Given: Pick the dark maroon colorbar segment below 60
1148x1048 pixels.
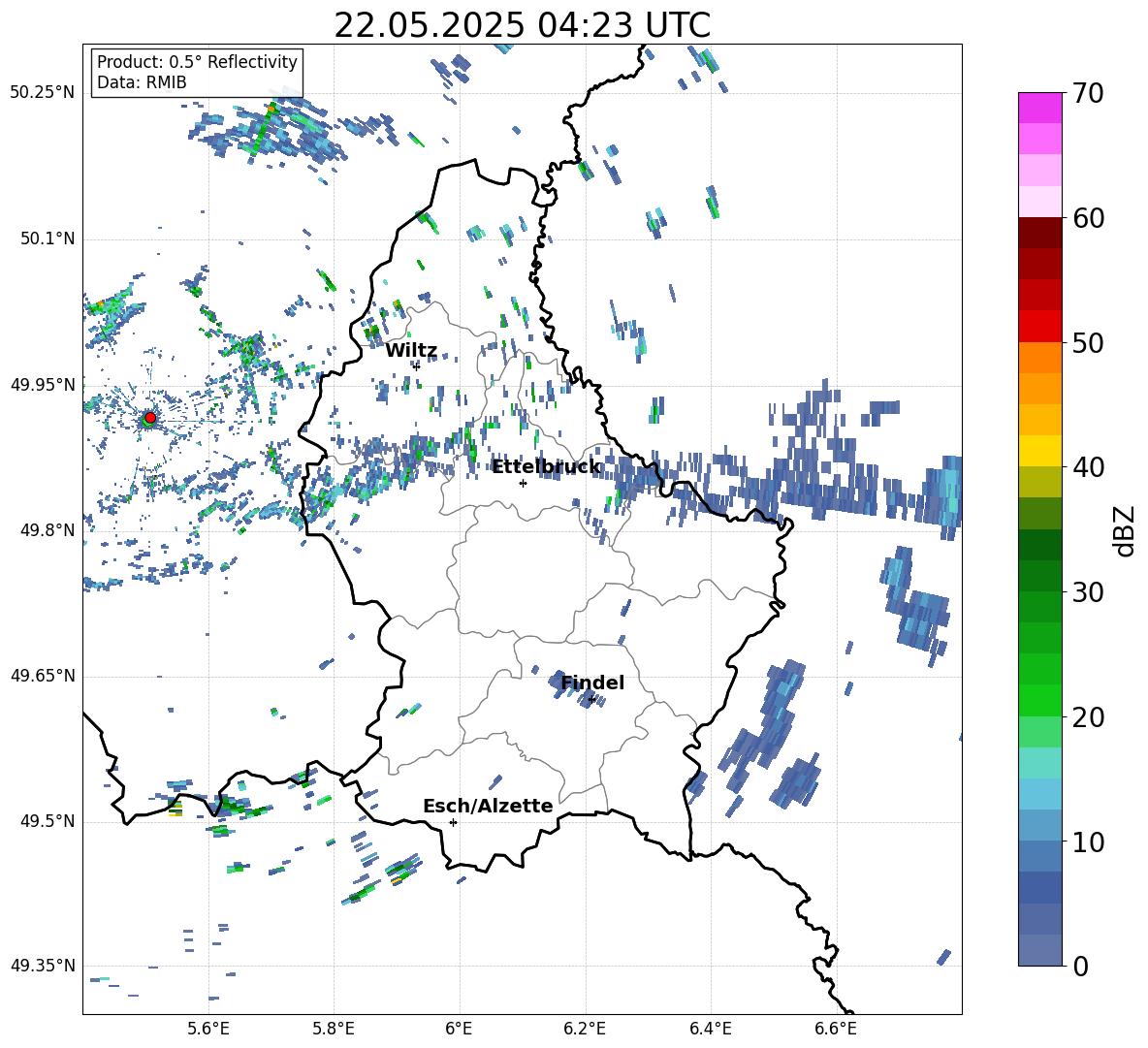Looking at the screenshot, I should (x=1039, y=233).
